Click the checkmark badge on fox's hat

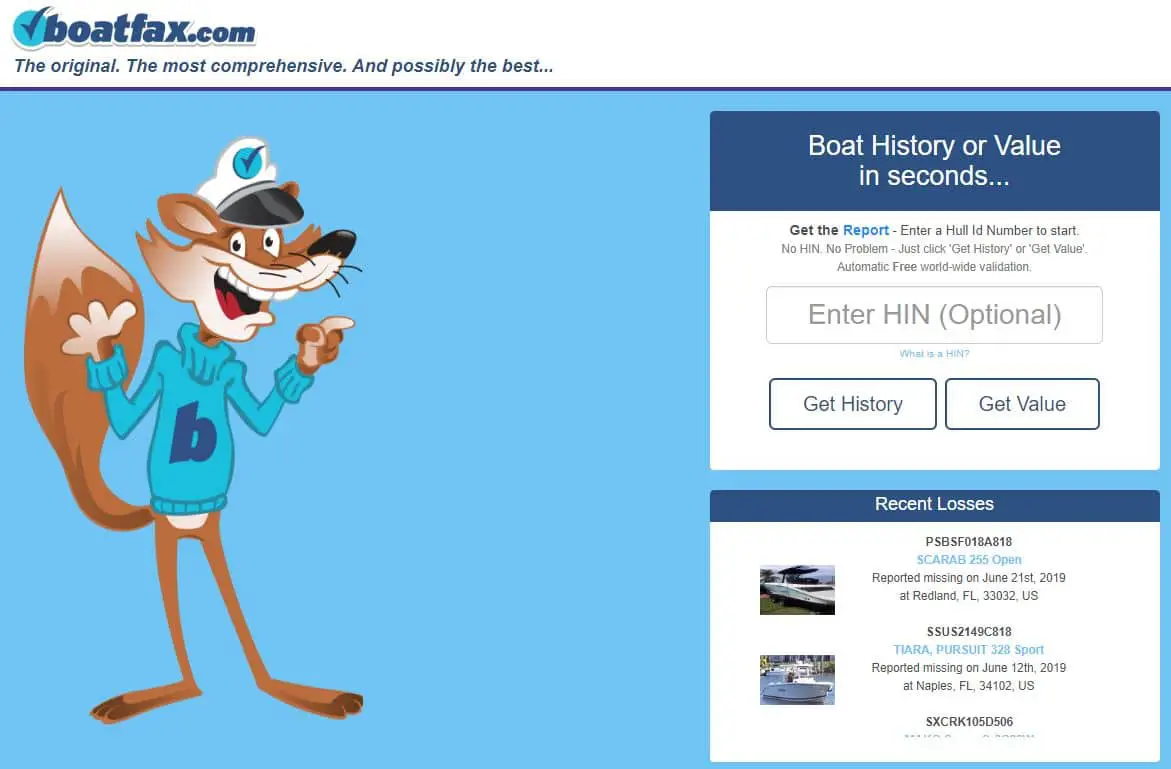pos(247,160)
